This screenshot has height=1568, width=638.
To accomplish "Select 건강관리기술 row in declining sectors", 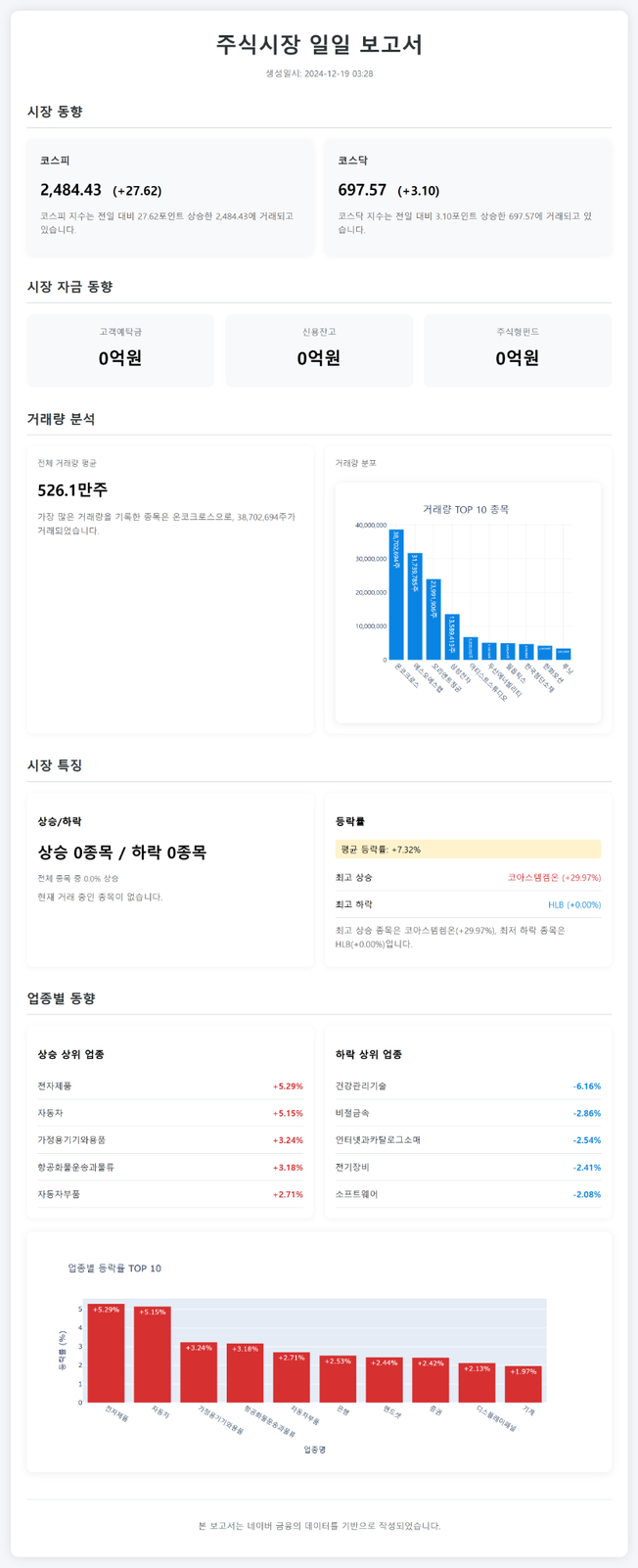I will tap(468, 1086).
